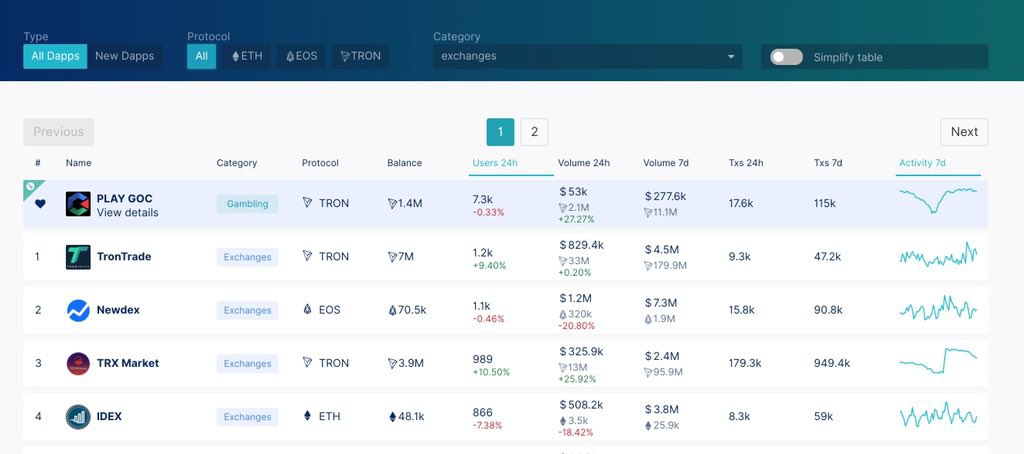Sort by the Volume 24h column
The height and width of the screenshot is (454, 1024).
point(584,163)
